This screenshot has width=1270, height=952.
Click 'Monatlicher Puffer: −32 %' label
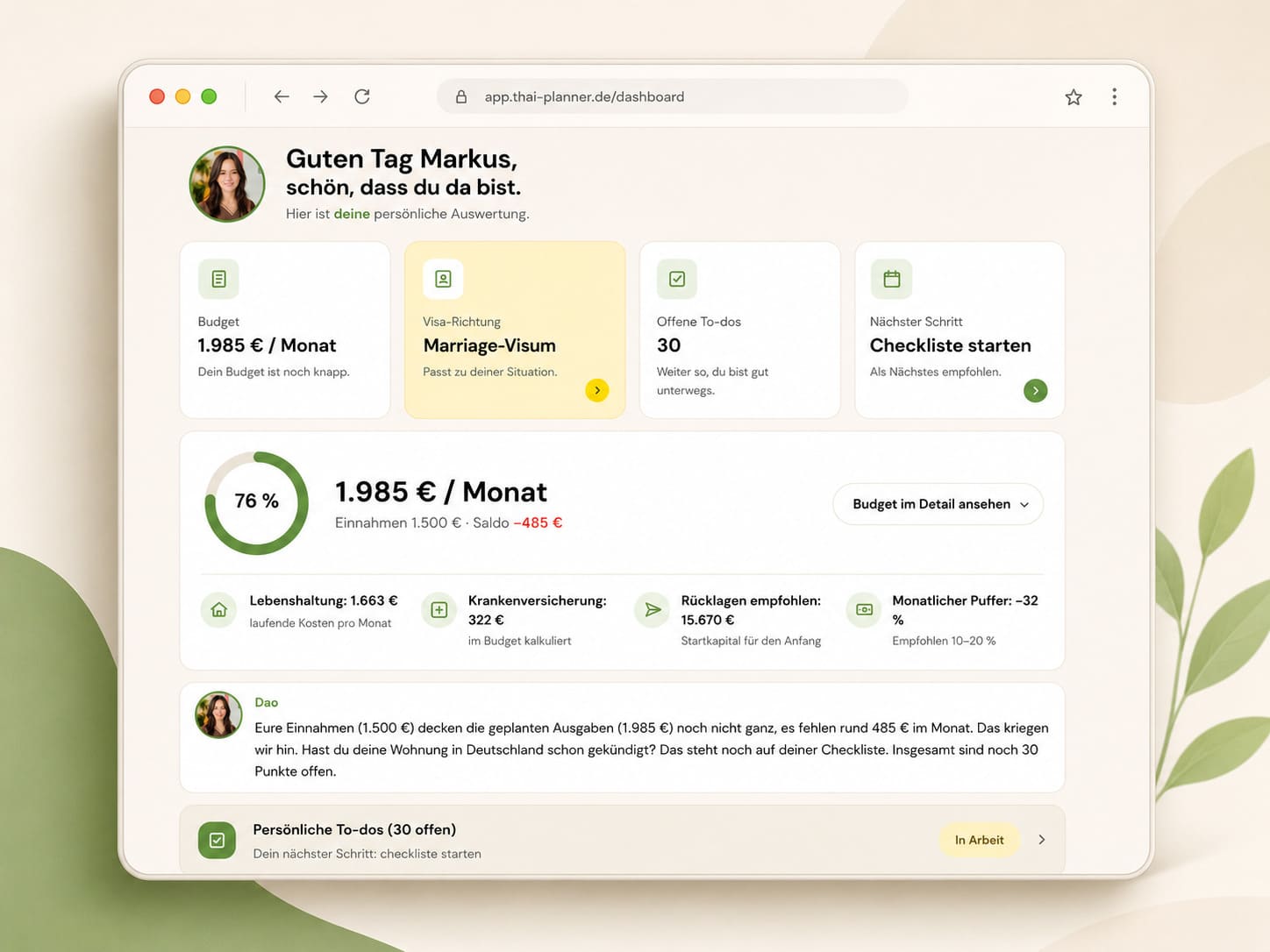click(965, 610)
